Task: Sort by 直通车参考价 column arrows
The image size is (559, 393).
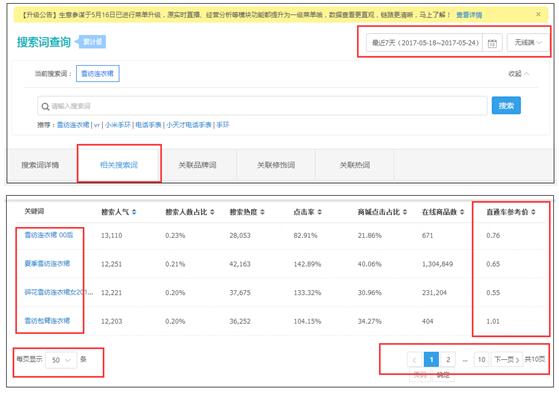Action: pos(533,212)
